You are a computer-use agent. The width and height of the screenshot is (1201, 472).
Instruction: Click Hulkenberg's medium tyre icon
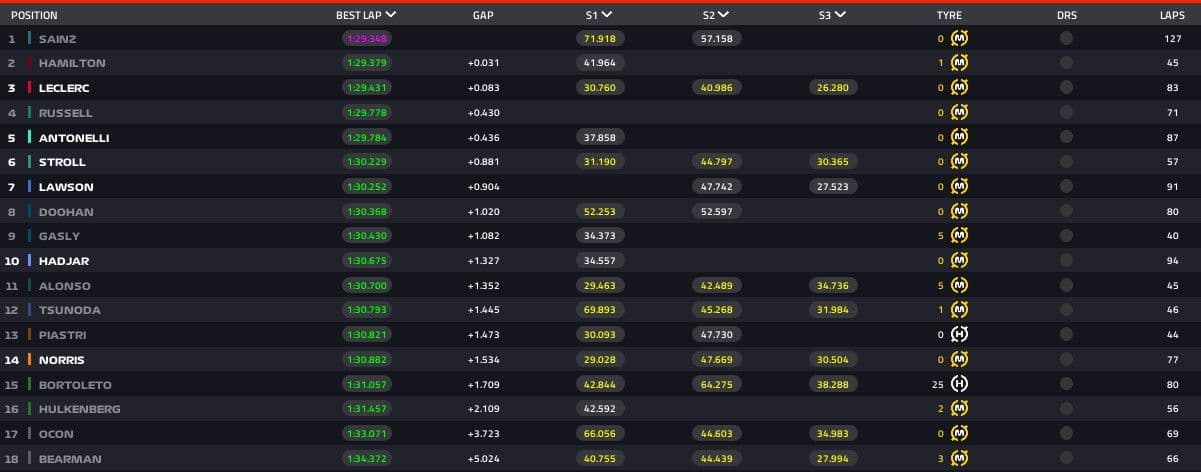tap(959, 409)
